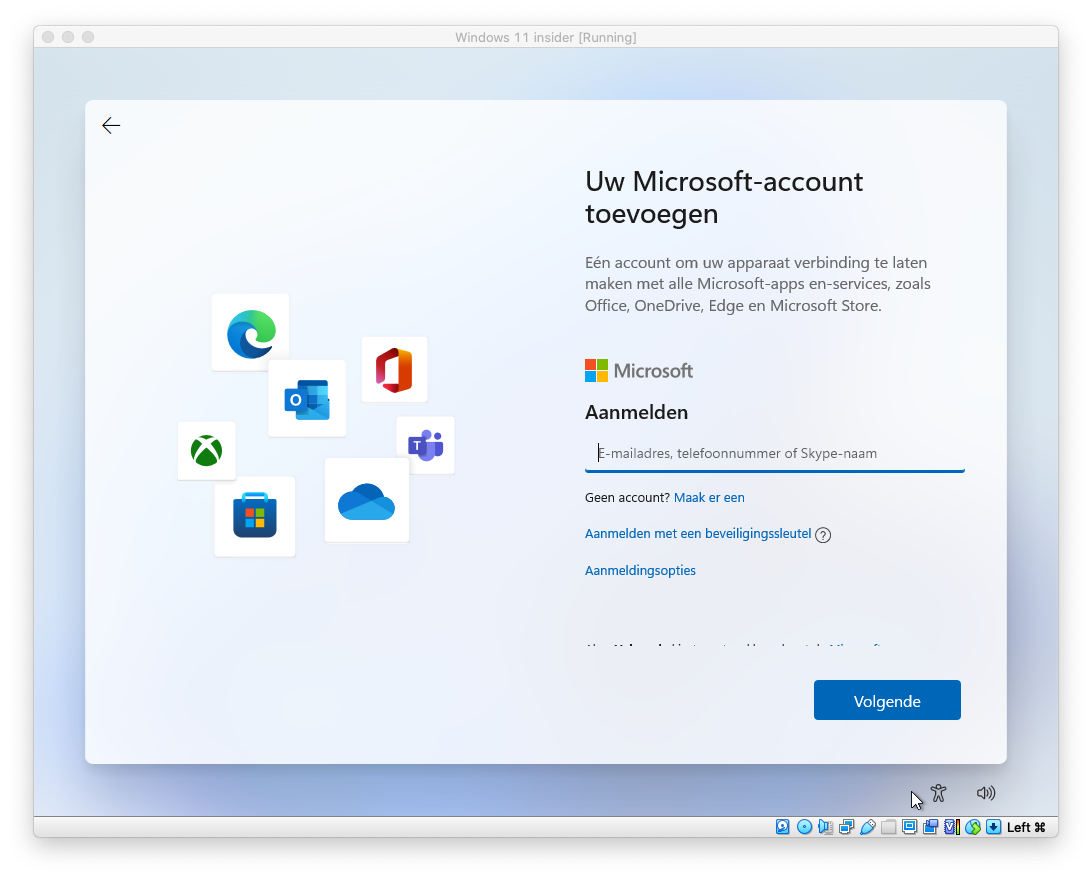Click the volume speaker icon
The width and height of the screenshot is (1092, 879).
986,793
